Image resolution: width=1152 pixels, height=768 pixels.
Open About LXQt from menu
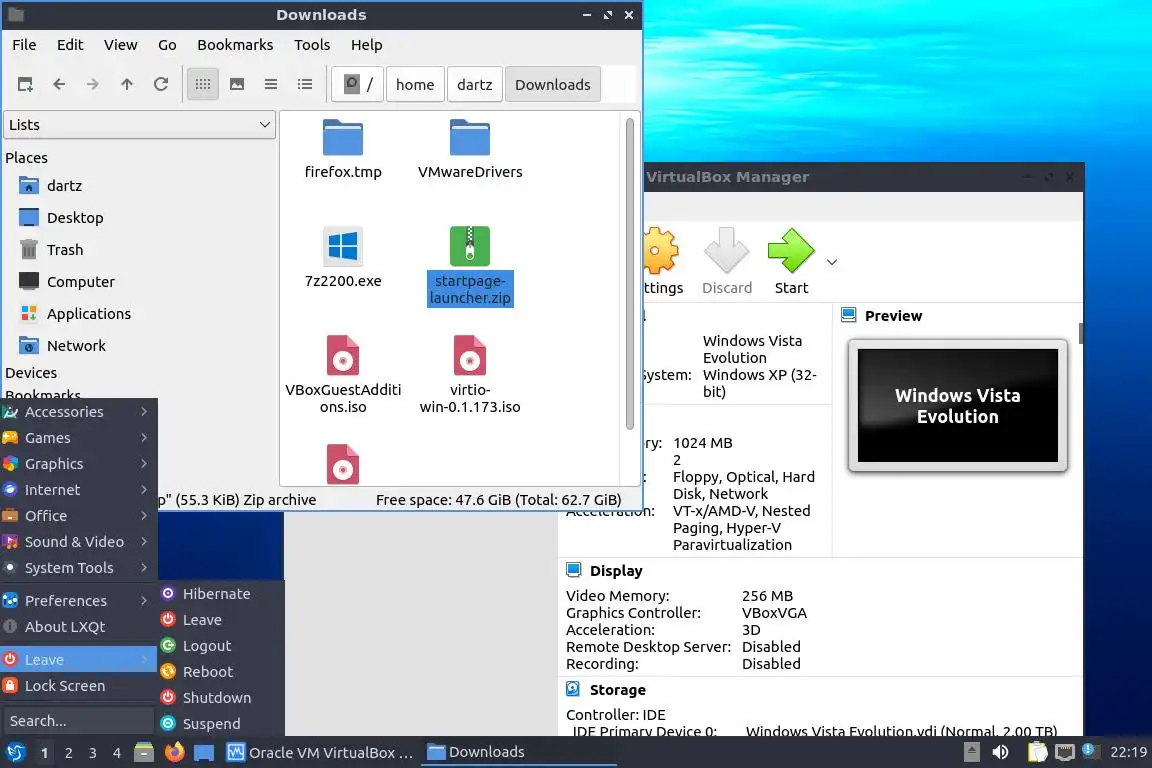click(79, 627)
